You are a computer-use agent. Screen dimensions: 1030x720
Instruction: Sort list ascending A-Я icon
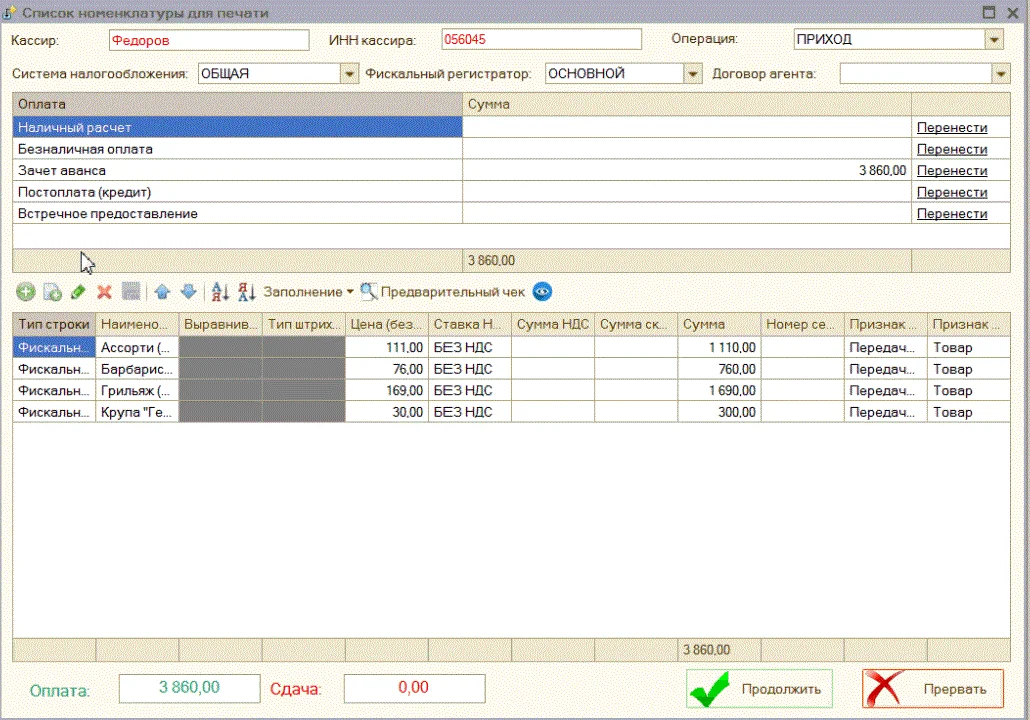coord(221,292)
